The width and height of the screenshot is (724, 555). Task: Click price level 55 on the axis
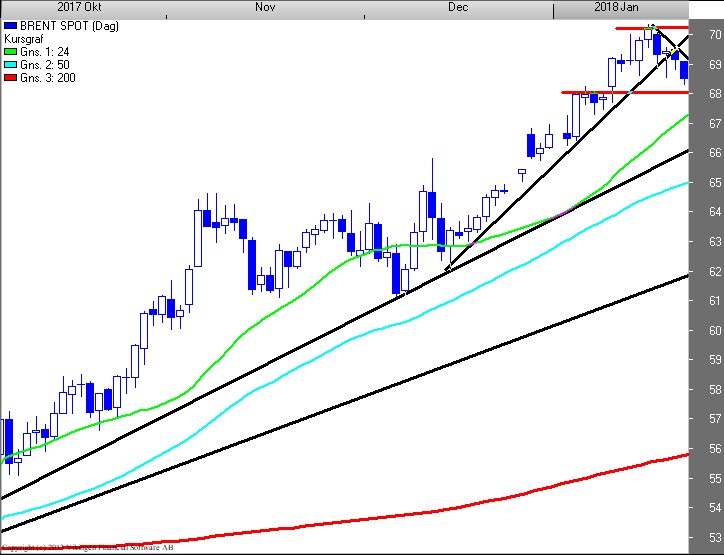(x=715, y=478)
